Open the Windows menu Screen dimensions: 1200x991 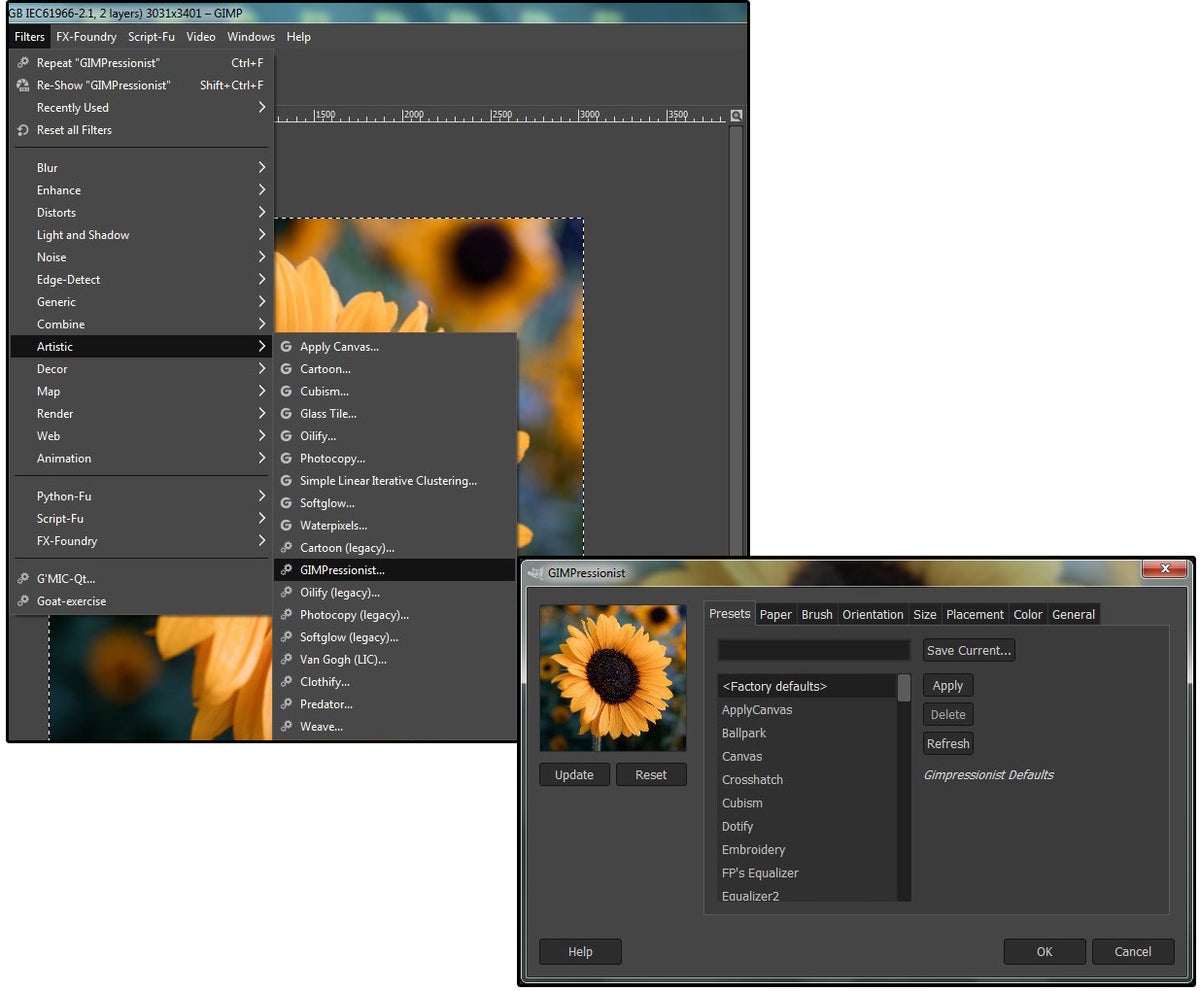(x=251, y=37)
